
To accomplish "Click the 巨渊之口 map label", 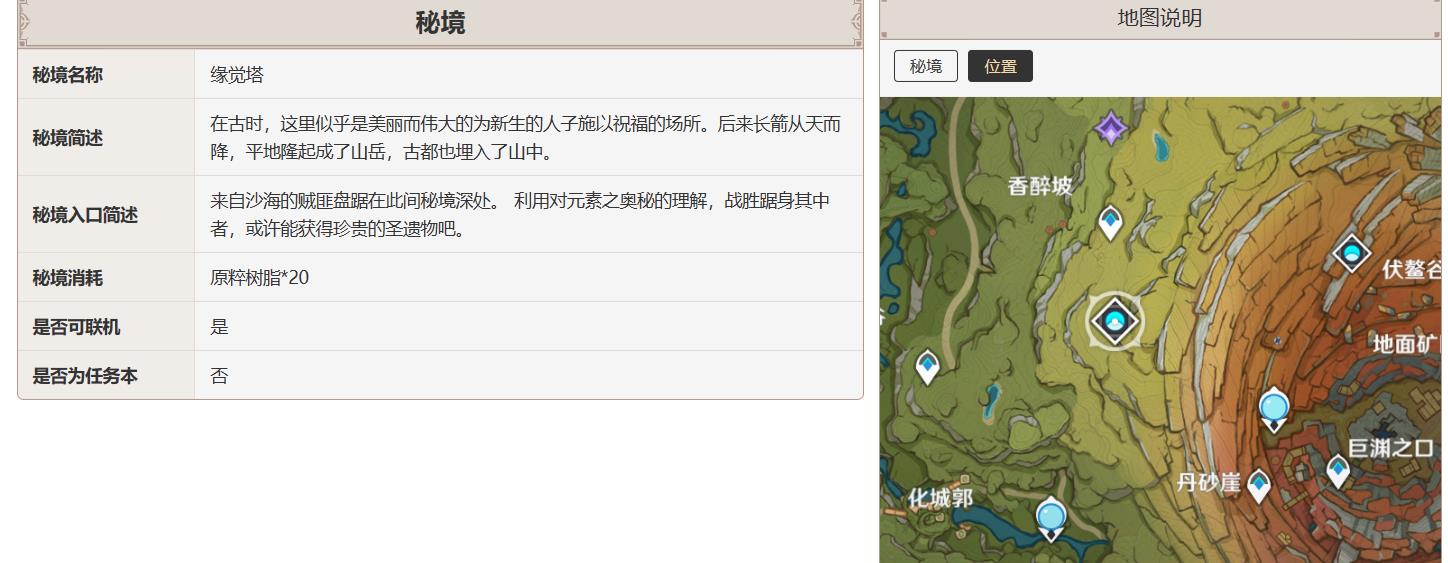I will tap(1391, 447).
